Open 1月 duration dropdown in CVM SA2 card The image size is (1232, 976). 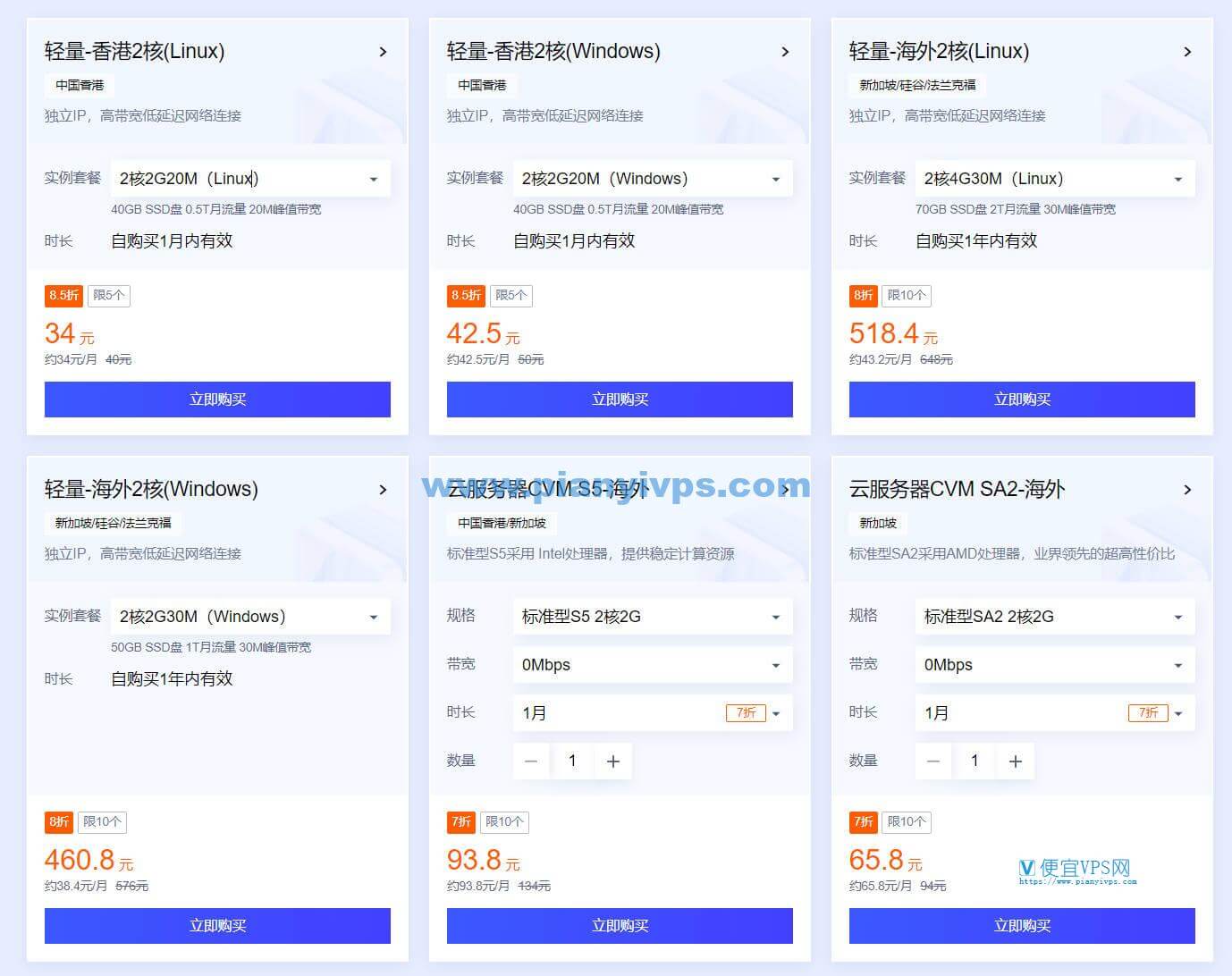click(1055, 713)
